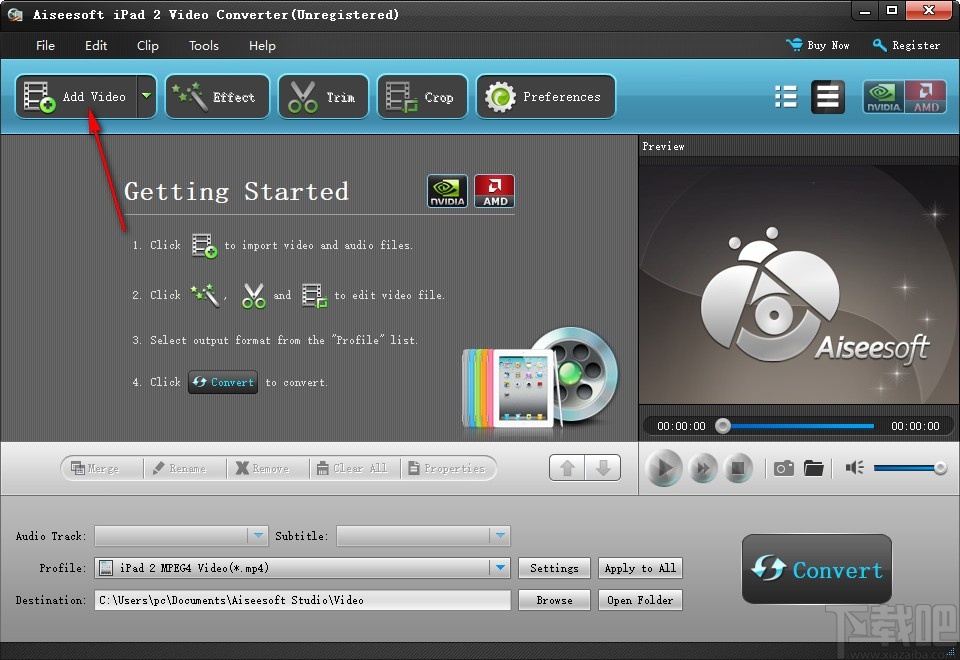Screen dimensions: 960x660
Task: Open the File menu
Action: click(45, 46)
